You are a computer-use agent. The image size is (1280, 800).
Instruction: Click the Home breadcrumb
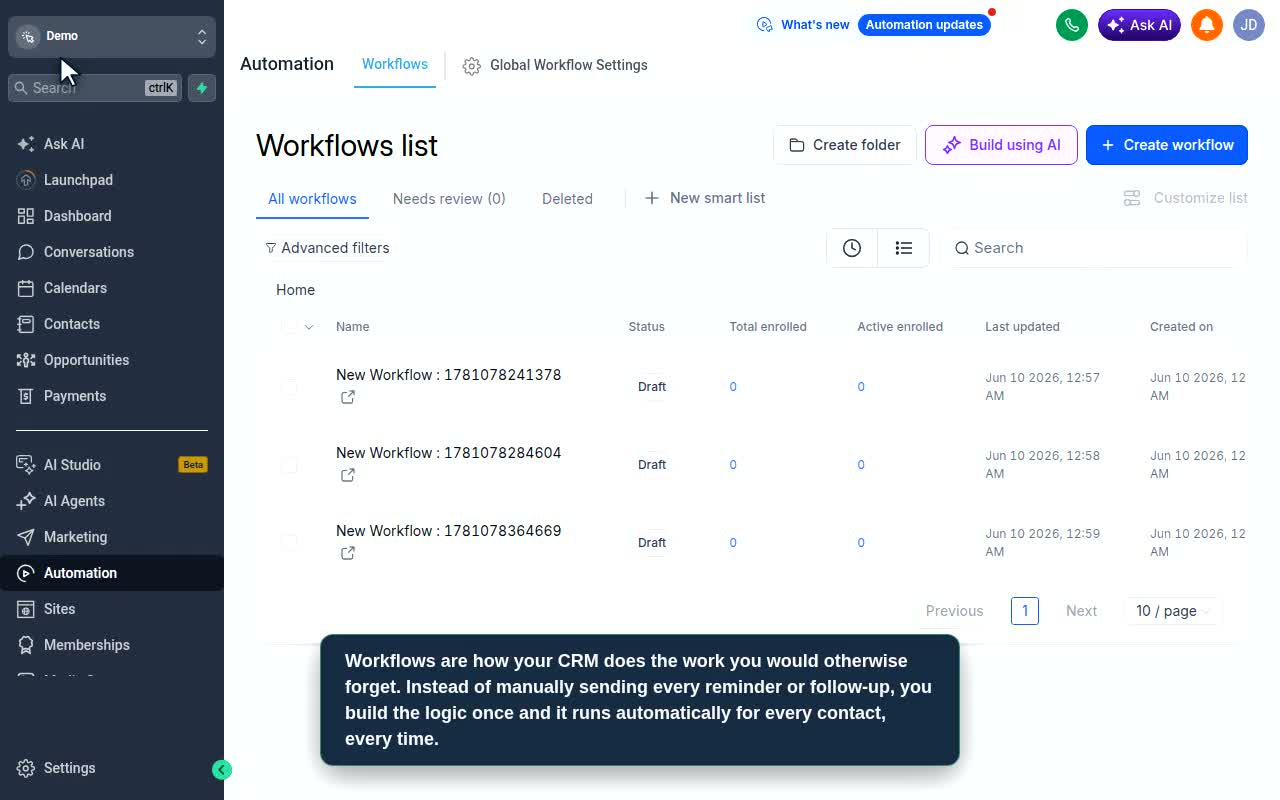(295, 290)
